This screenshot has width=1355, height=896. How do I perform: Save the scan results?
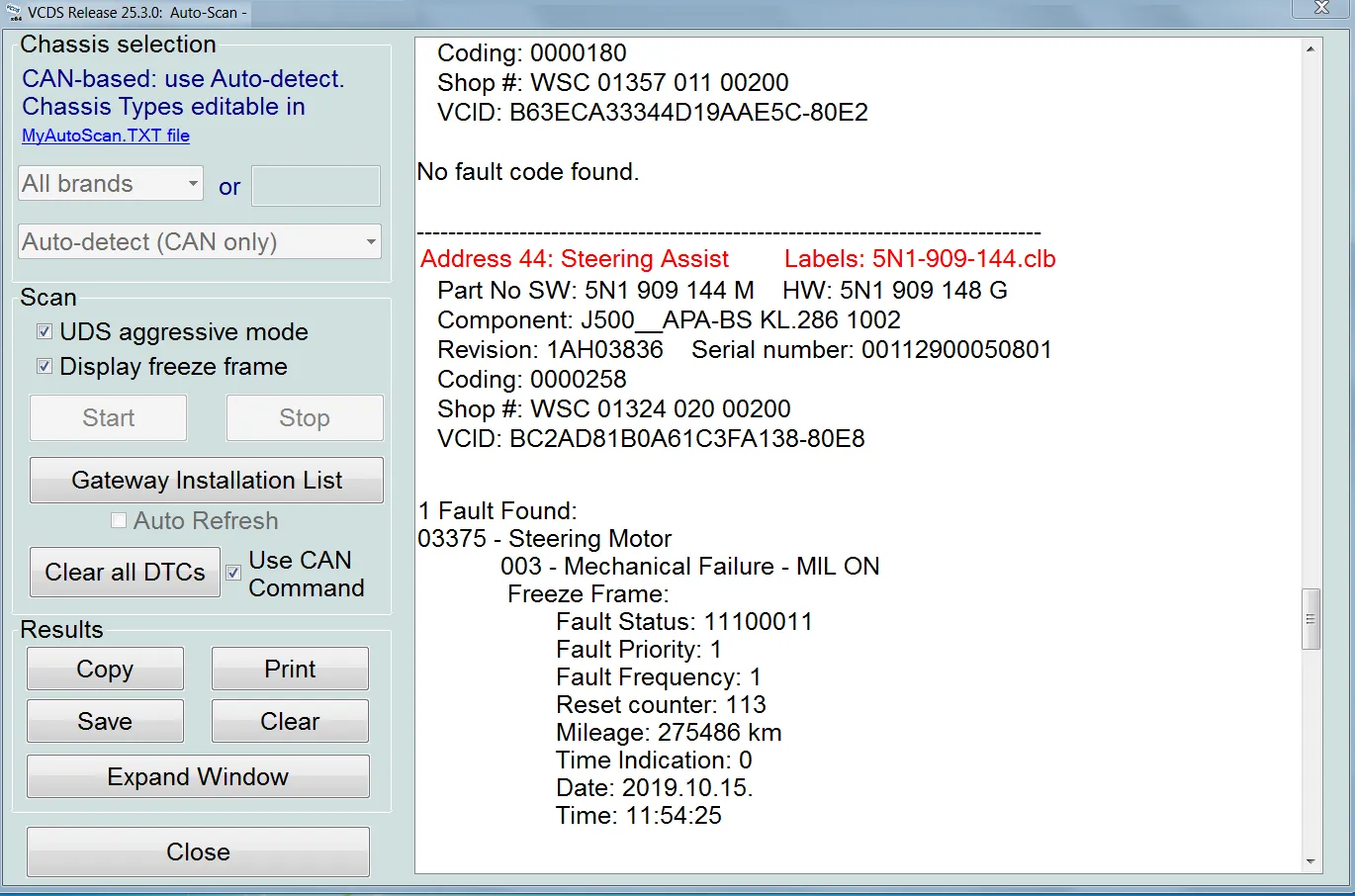point(105,722)
